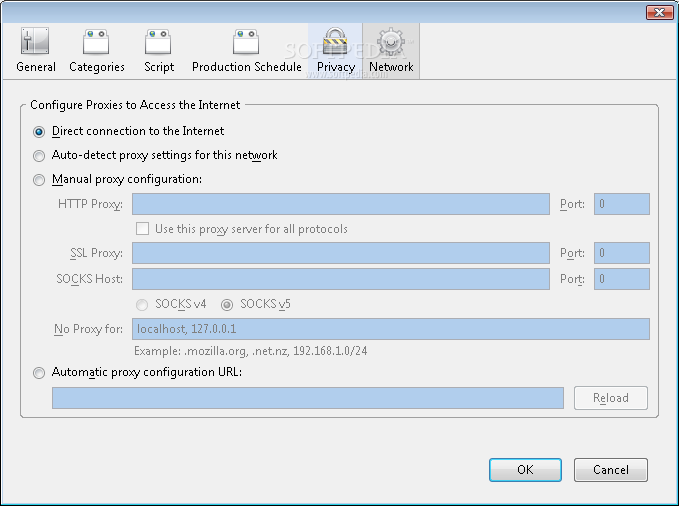The image size is (679, 506).
Task: Click the SSL Proxy Port field
Action: click(621, 253)
